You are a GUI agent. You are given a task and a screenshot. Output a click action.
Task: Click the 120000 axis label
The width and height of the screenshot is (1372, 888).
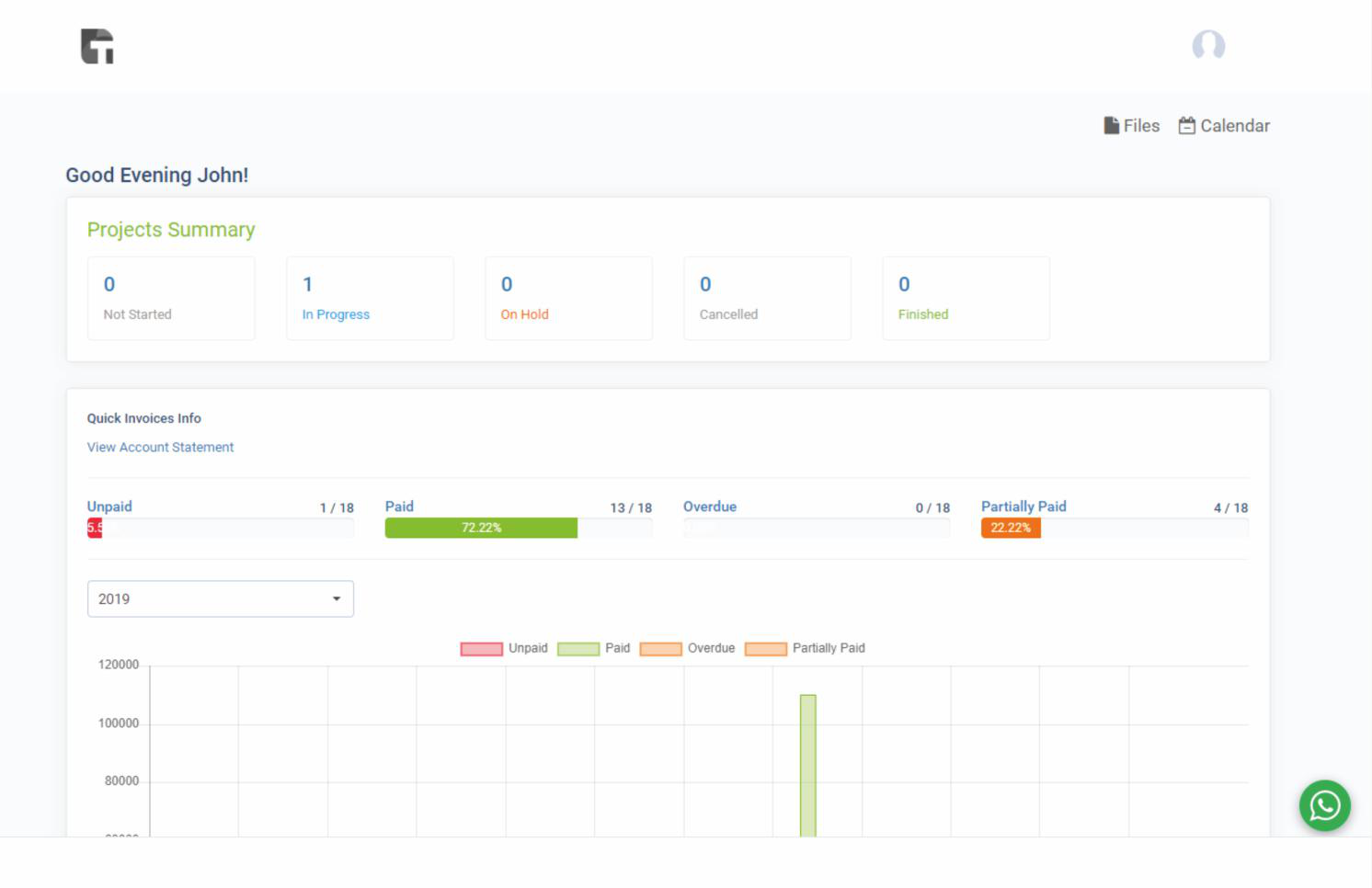(x=119, y=665)
